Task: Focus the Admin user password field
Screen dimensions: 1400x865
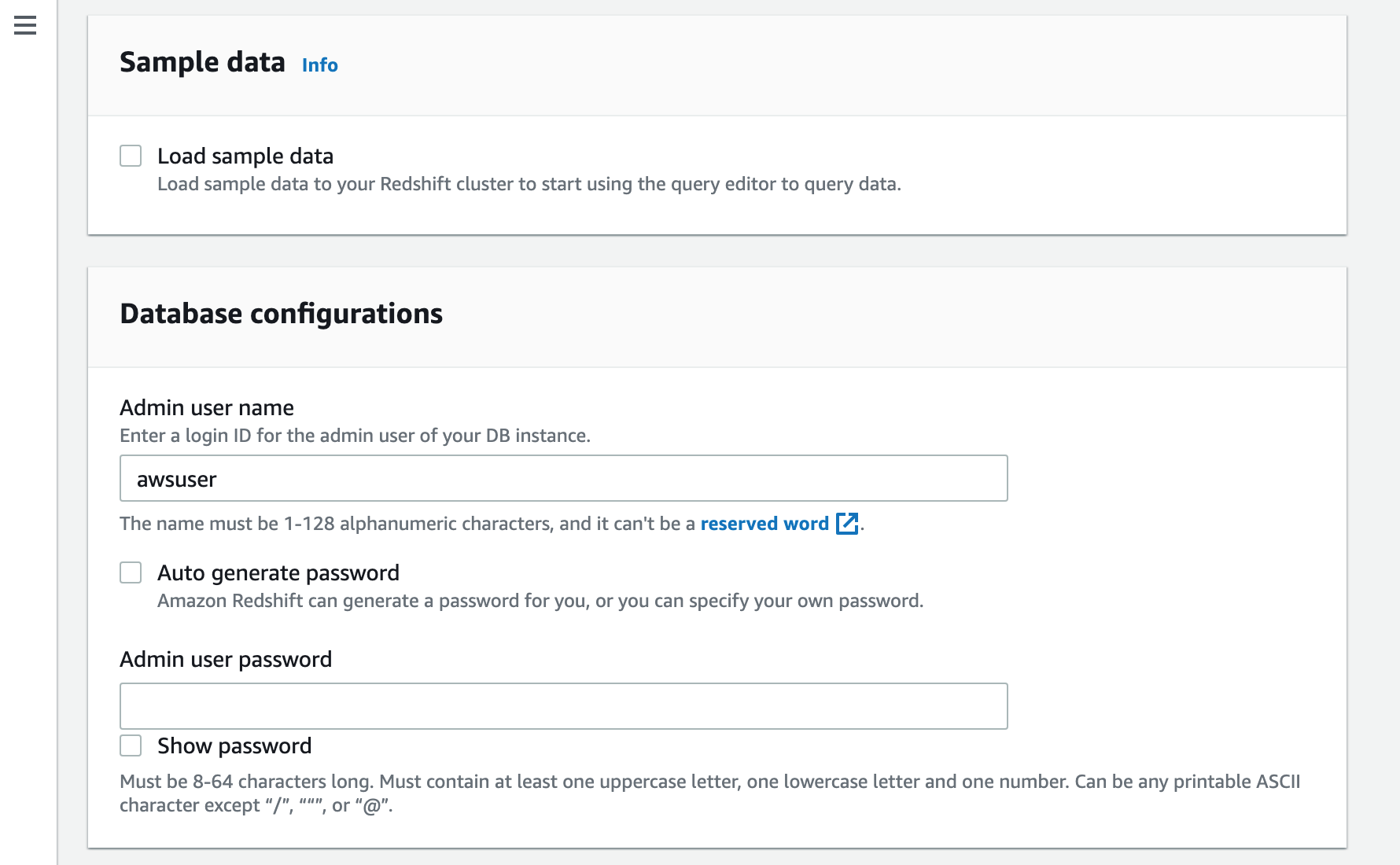Action: [x=563, y=705]
